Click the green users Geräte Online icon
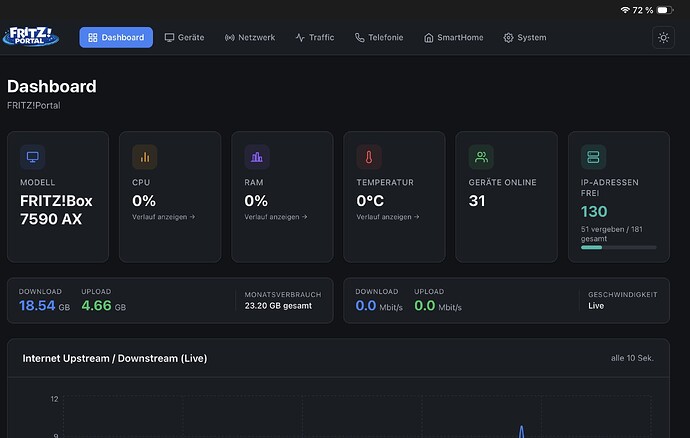The width and height of the screenshot is (690, 438). tap(481, 157)
